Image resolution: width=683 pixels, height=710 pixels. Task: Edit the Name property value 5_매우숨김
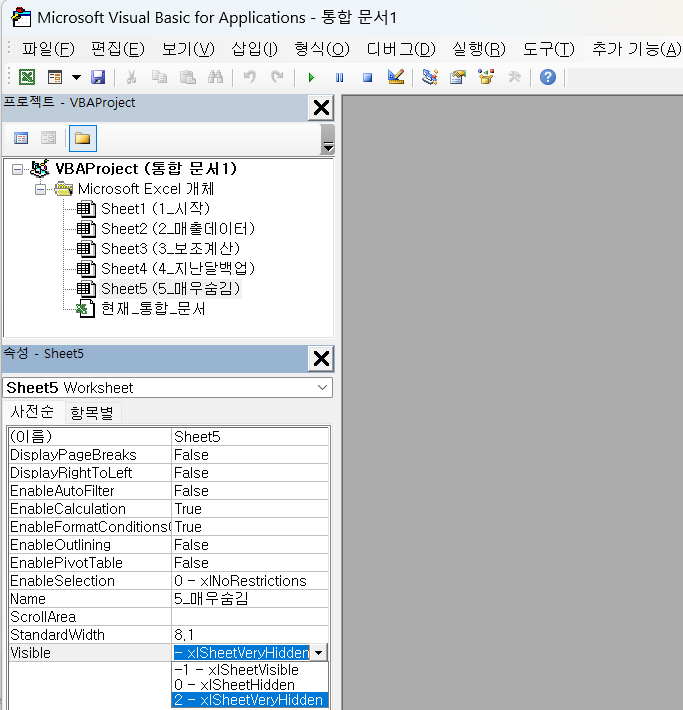(x=250, y=599)
